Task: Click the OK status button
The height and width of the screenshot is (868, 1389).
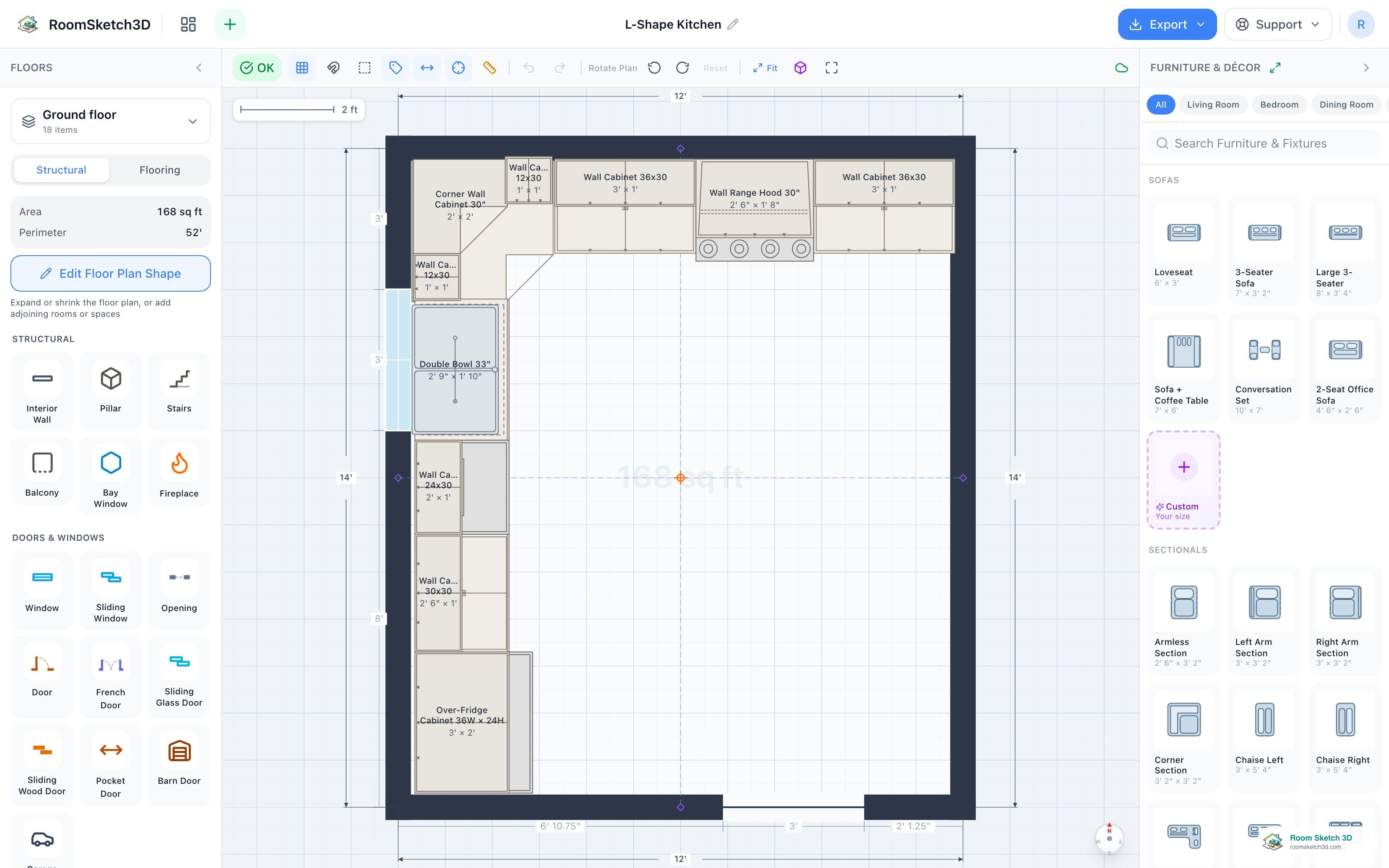Action: tap(257, 68)
